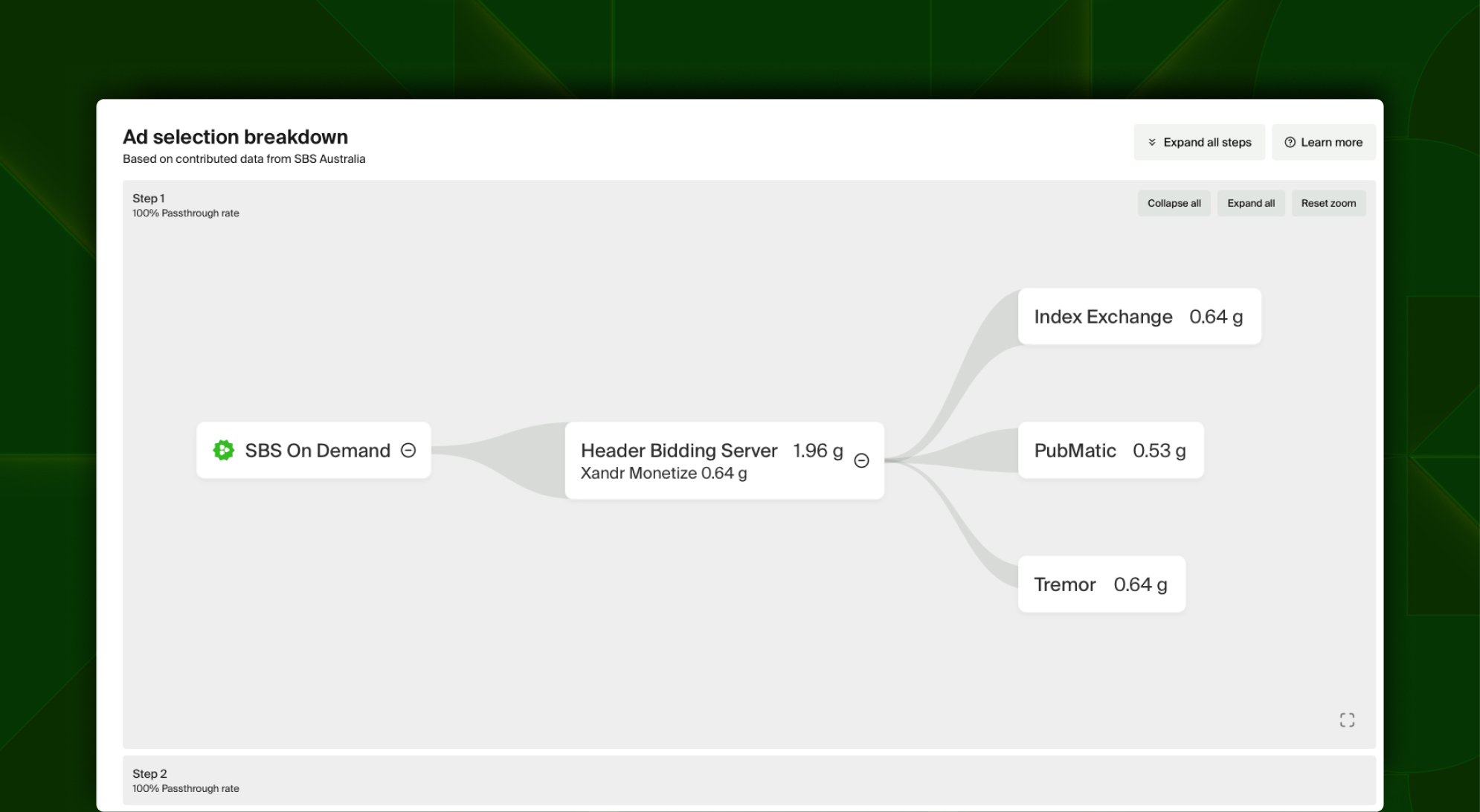Open the Learn more link
The height and width of the screenshot is (812, 1480).
1331,143
